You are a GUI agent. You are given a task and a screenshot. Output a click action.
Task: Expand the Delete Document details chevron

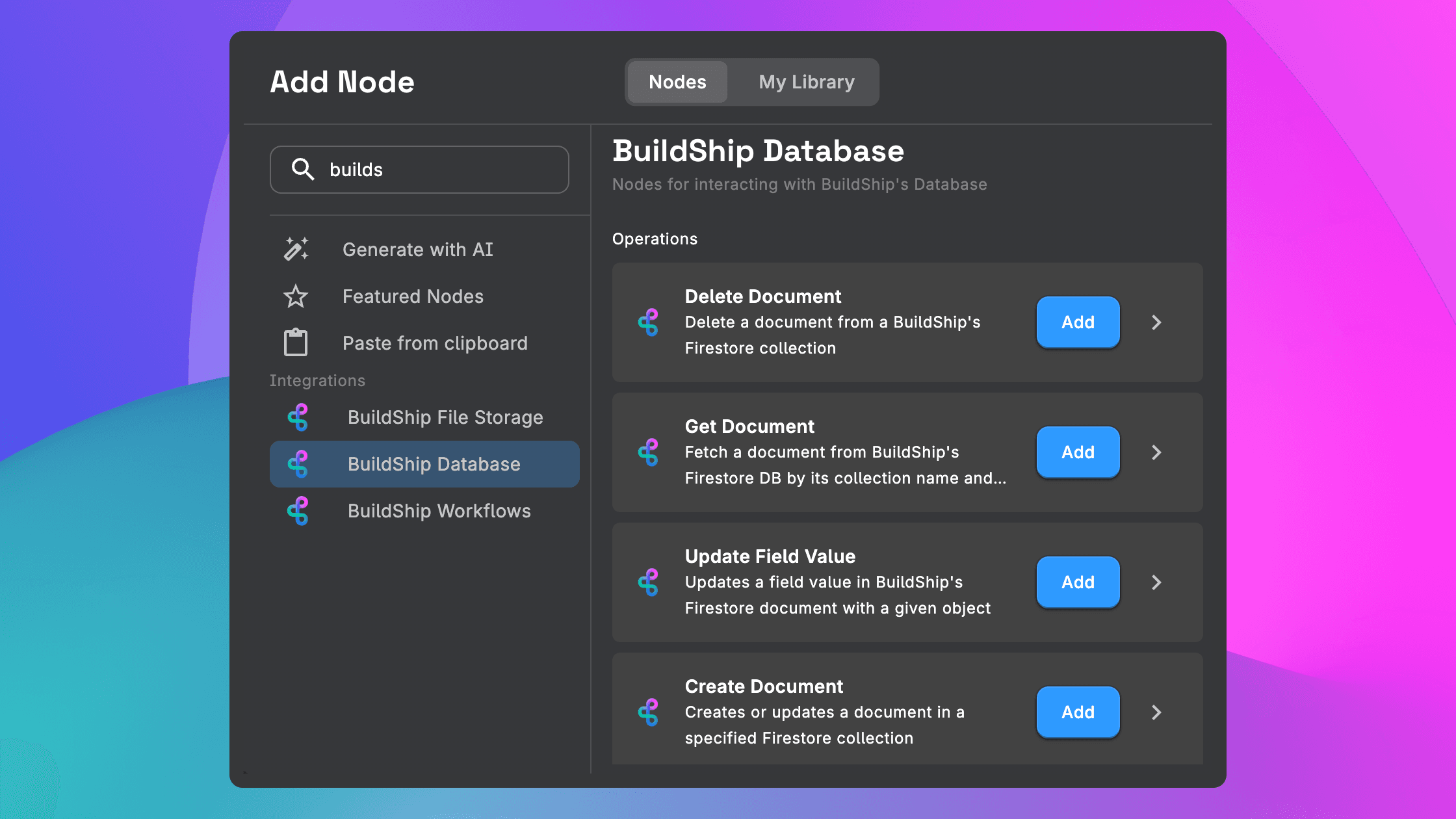pos(1155,322)
